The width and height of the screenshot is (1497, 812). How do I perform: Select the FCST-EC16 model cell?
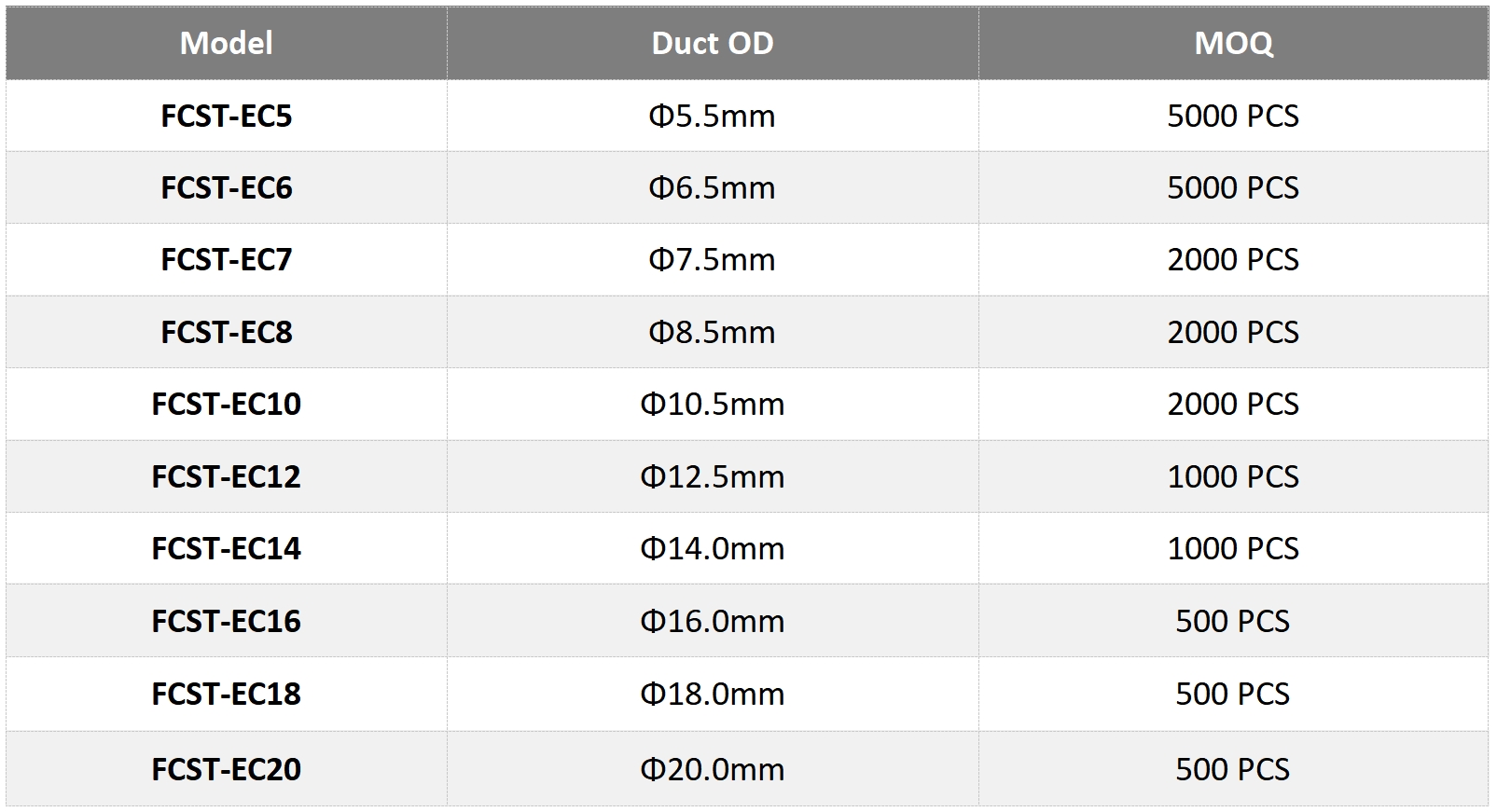coord(226,621)
